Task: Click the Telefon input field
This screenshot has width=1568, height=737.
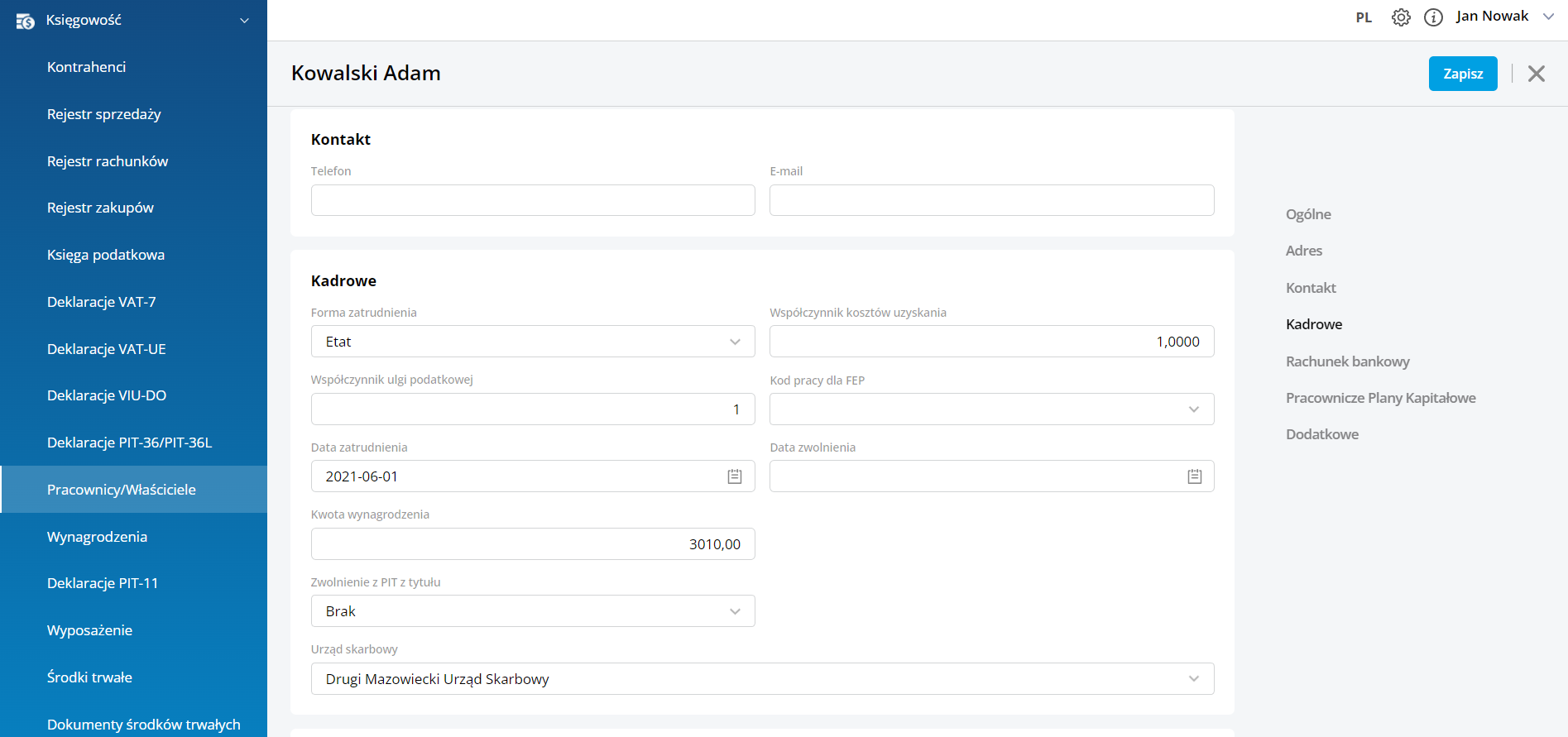Action: 532,200
